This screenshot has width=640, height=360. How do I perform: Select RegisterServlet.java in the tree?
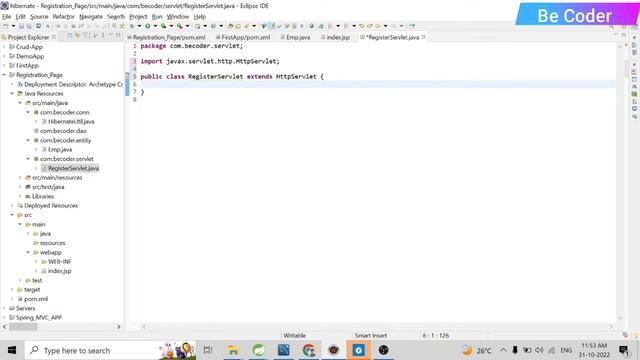[x=73, y=168]
